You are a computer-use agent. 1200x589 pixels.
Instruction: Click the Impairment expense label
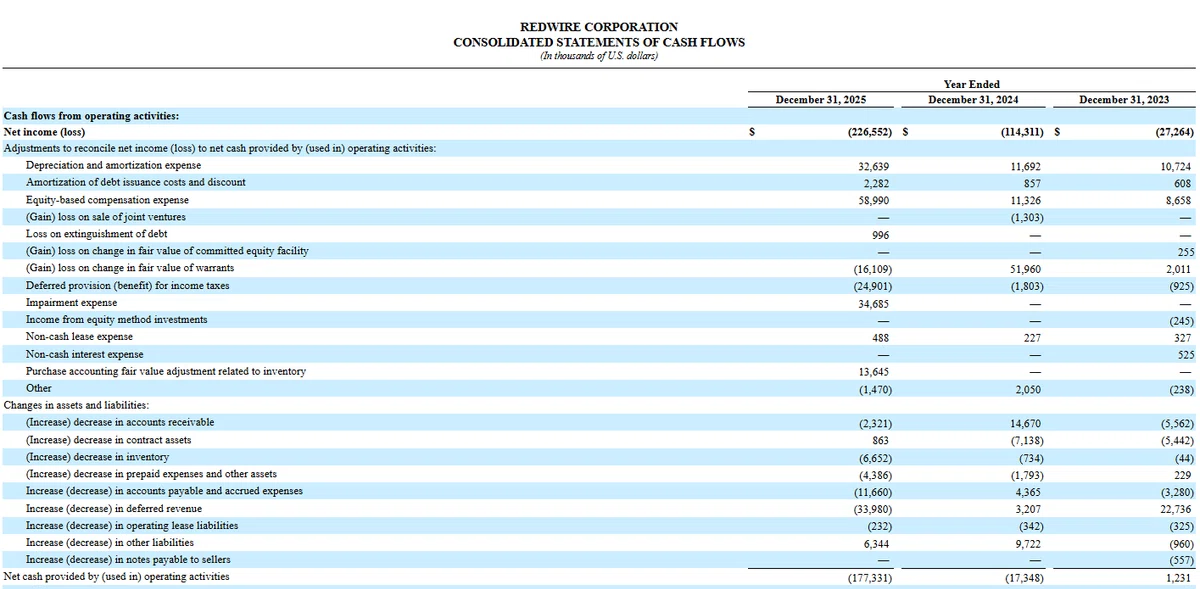(71, 302)
